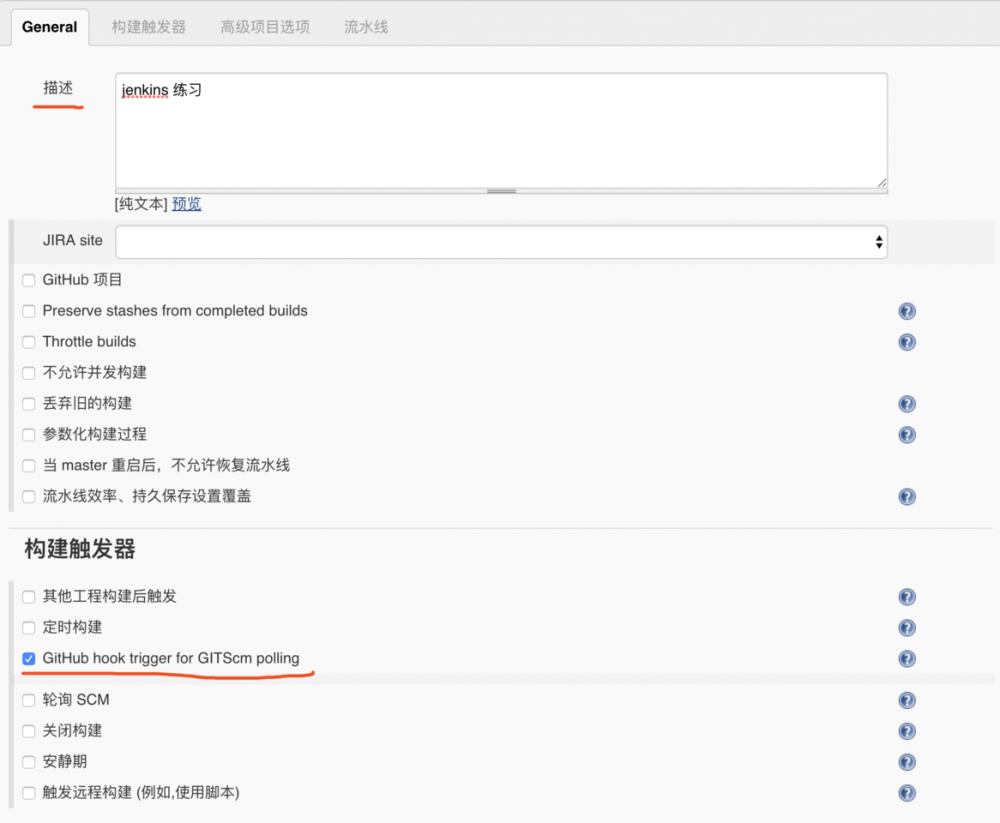Open help for Preserve stashes from completed builds
The width and height of the screenshot is (1000, 823).
pyautogui.click(x=906, y=311)
